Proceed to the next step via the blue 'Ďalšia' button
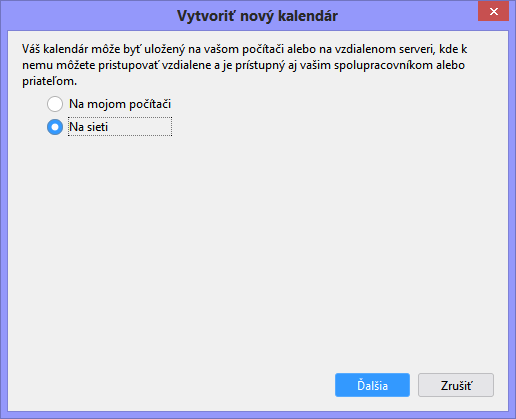Viewport: 516px width, 419px height. (x=372, y=385)
